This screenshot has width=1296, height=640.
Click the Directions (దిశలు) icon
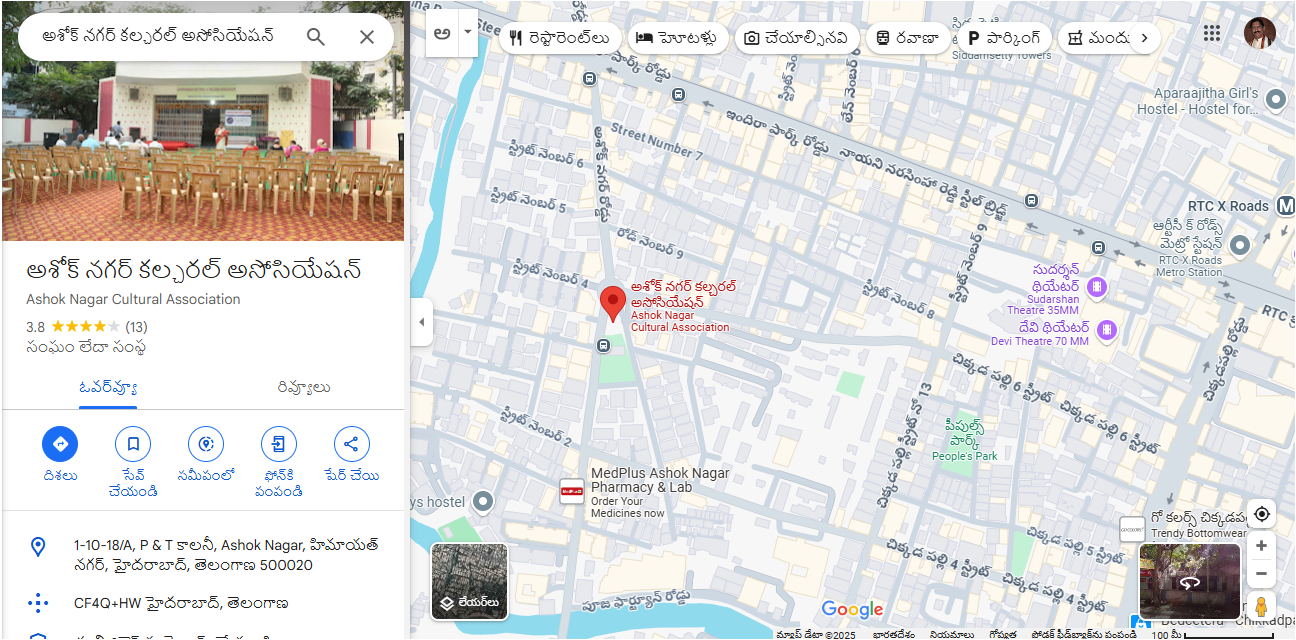60,444
